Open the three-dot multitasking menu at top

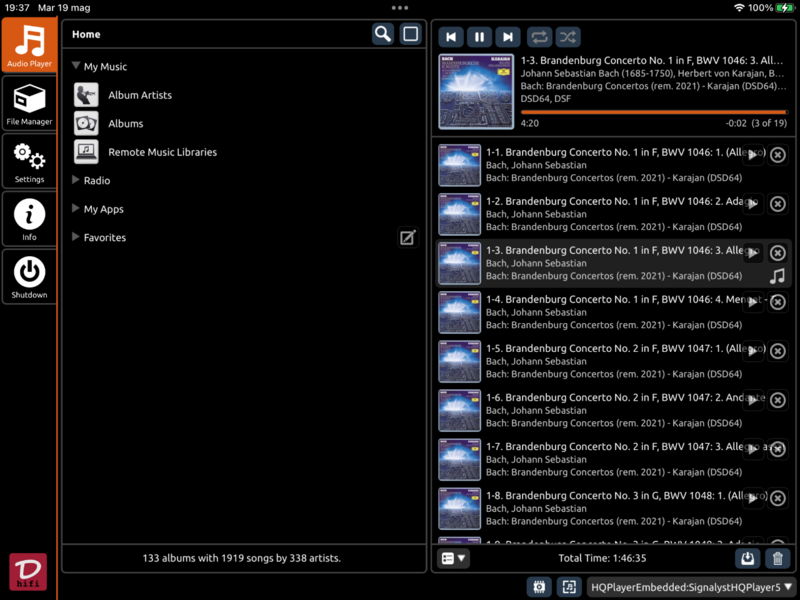pos(400,8)
